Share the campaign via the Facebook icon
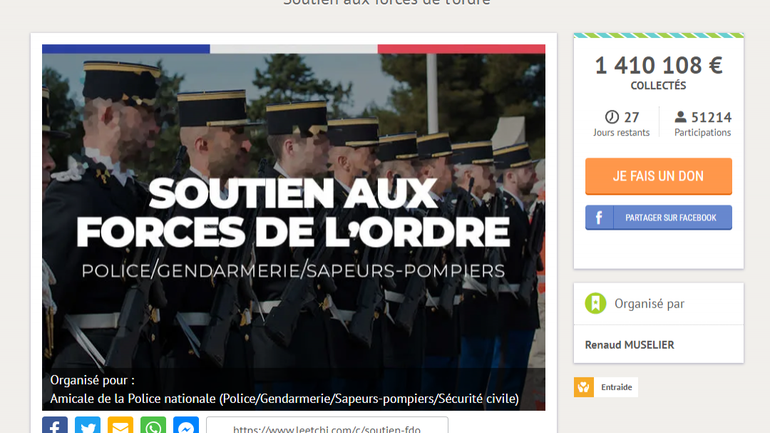 tap(55, 426)
